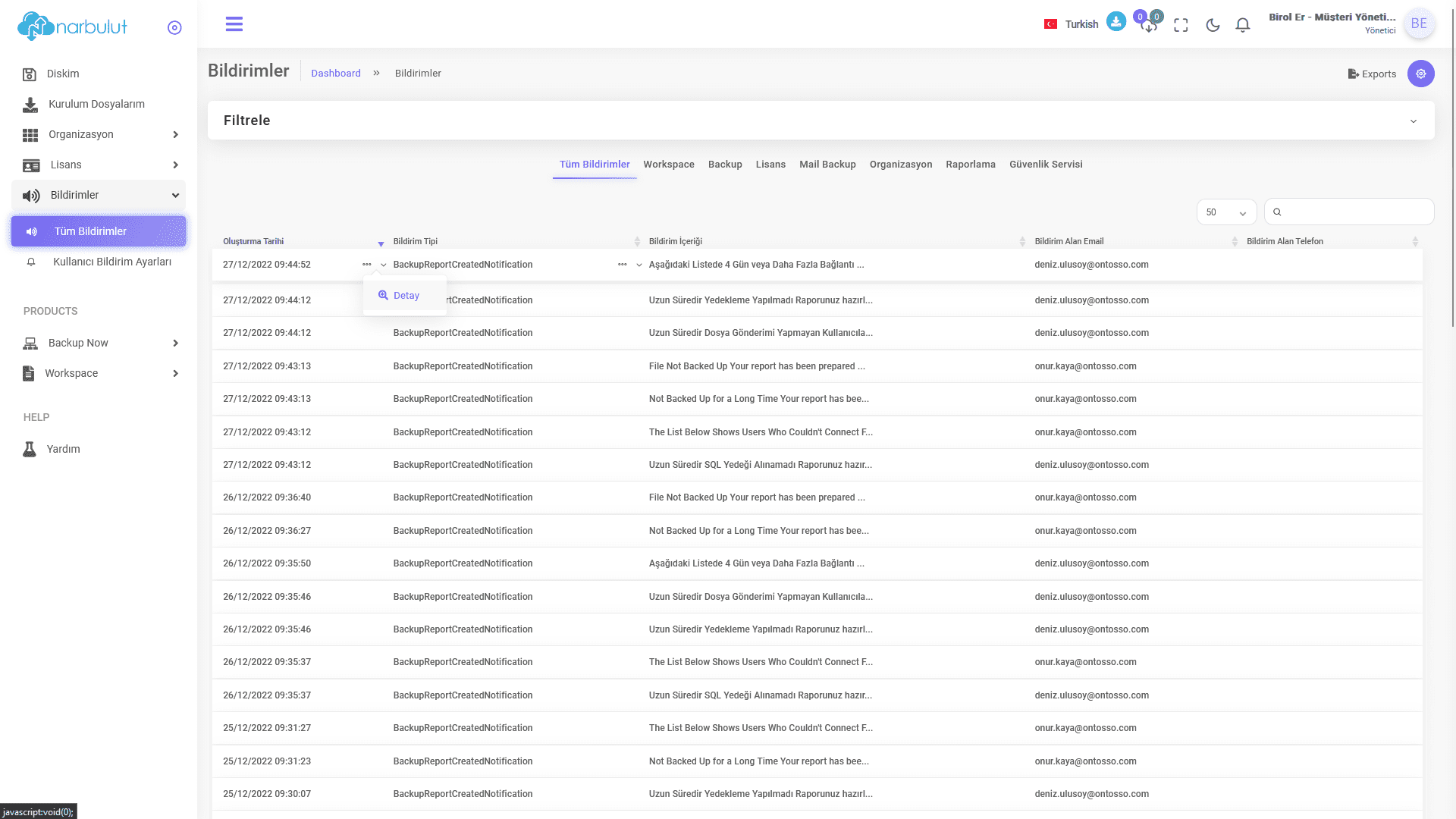Click the blue download icon in header

pyautogui.click(x=1116, y=21)
